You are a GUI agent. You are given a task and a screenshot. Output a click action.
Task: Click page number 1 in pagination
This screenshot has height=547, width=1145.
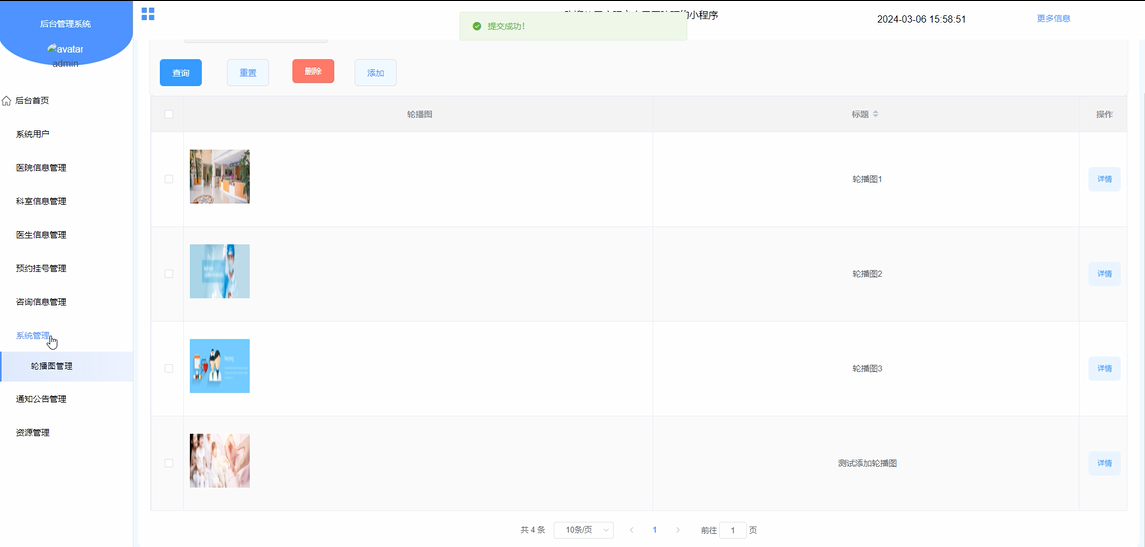pos(655,529)
